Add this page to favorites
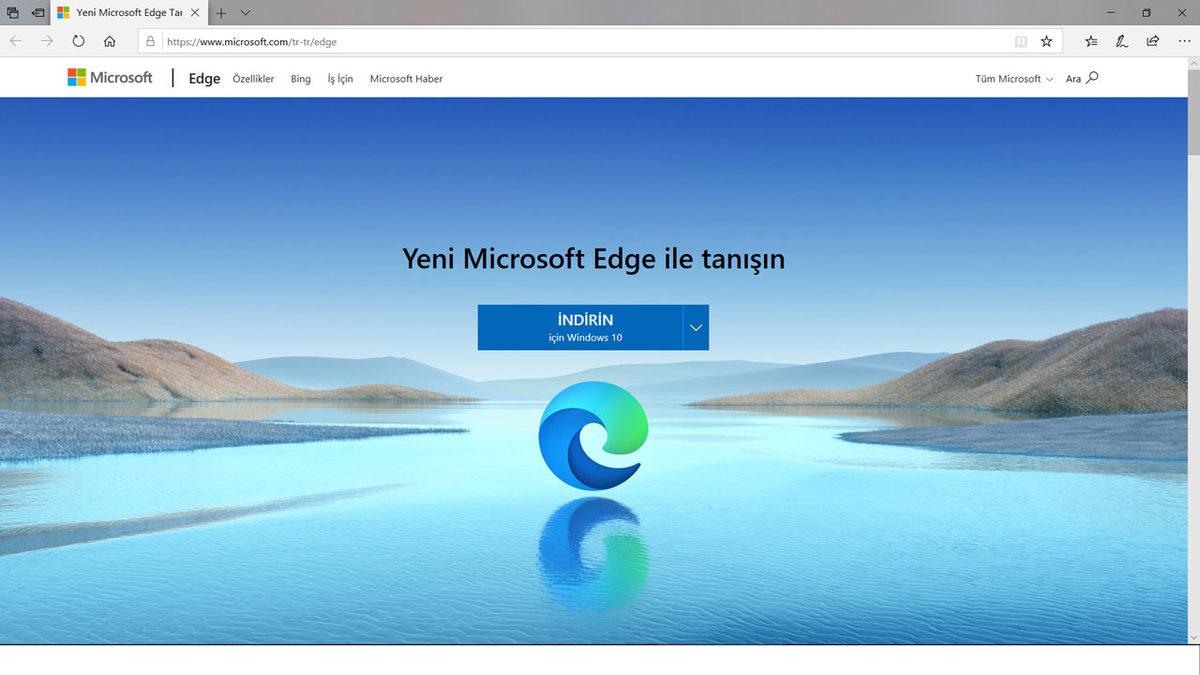The height and width of the screenshot is (675, 1200). coord(1046,41)
